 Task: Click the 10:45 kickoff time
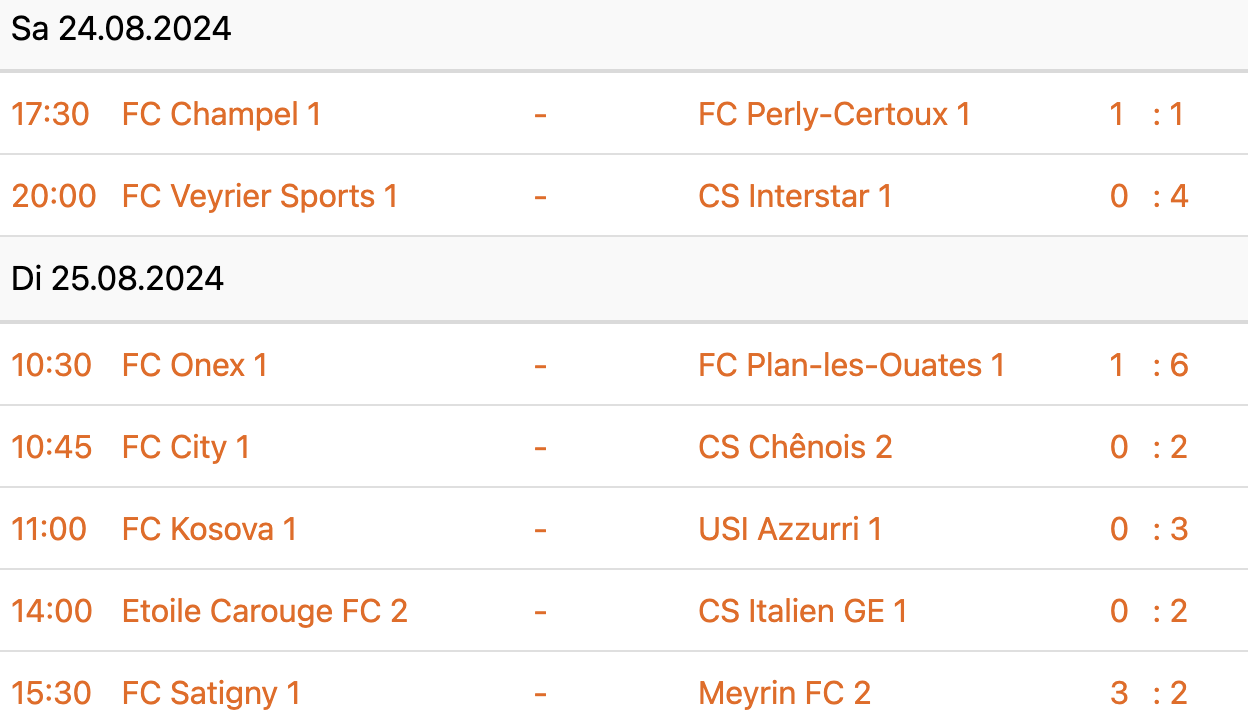52,447
